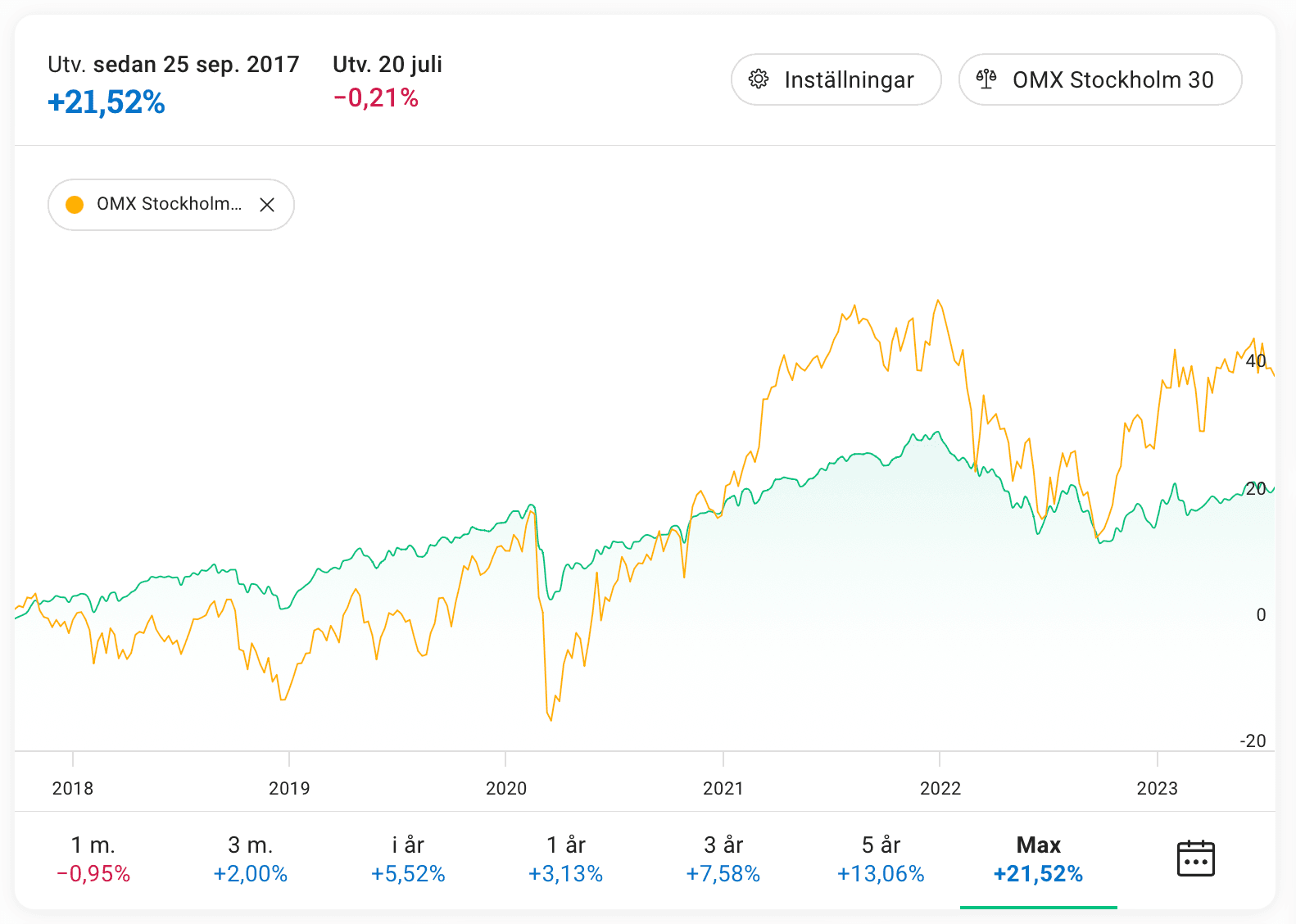The height and width of the screenshot is (924, 1296).
Task: Select the Max time range tab
Action: tap(1038, 858)
